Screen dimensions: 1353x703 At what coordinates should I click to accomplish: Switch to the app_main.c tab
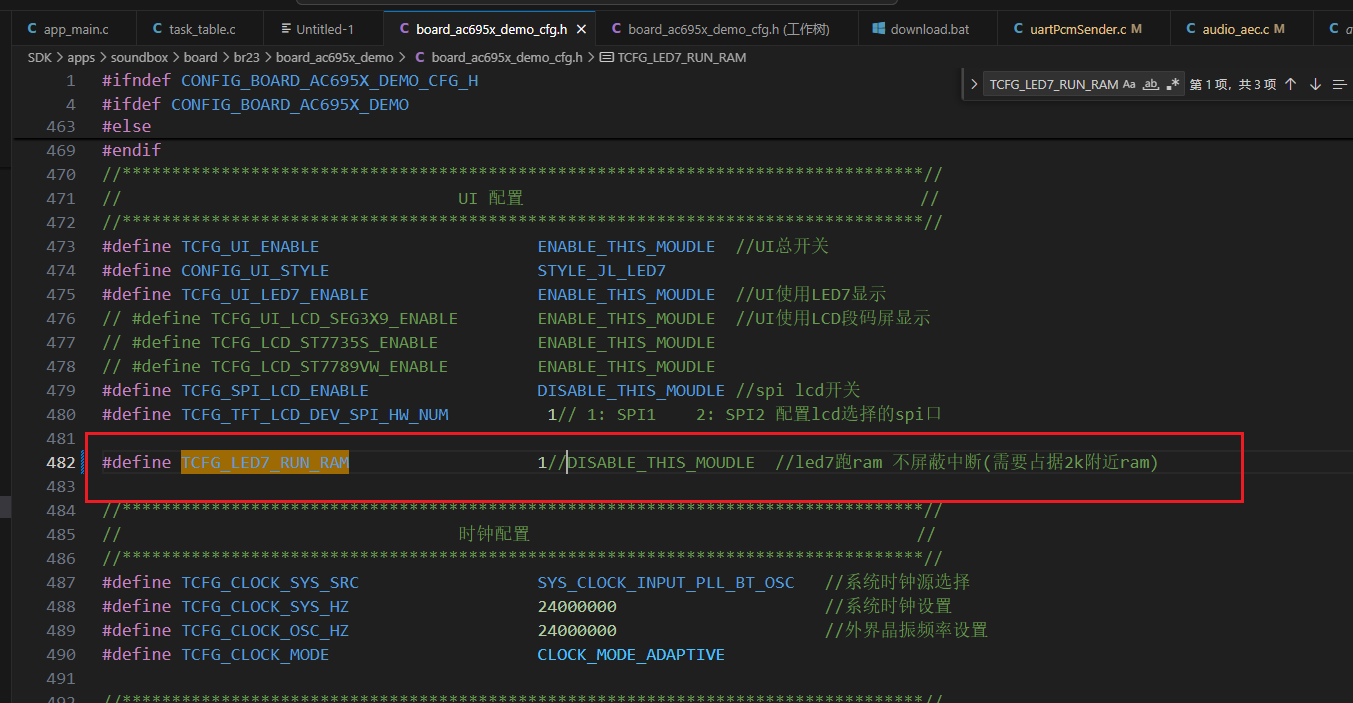point(68,29)
